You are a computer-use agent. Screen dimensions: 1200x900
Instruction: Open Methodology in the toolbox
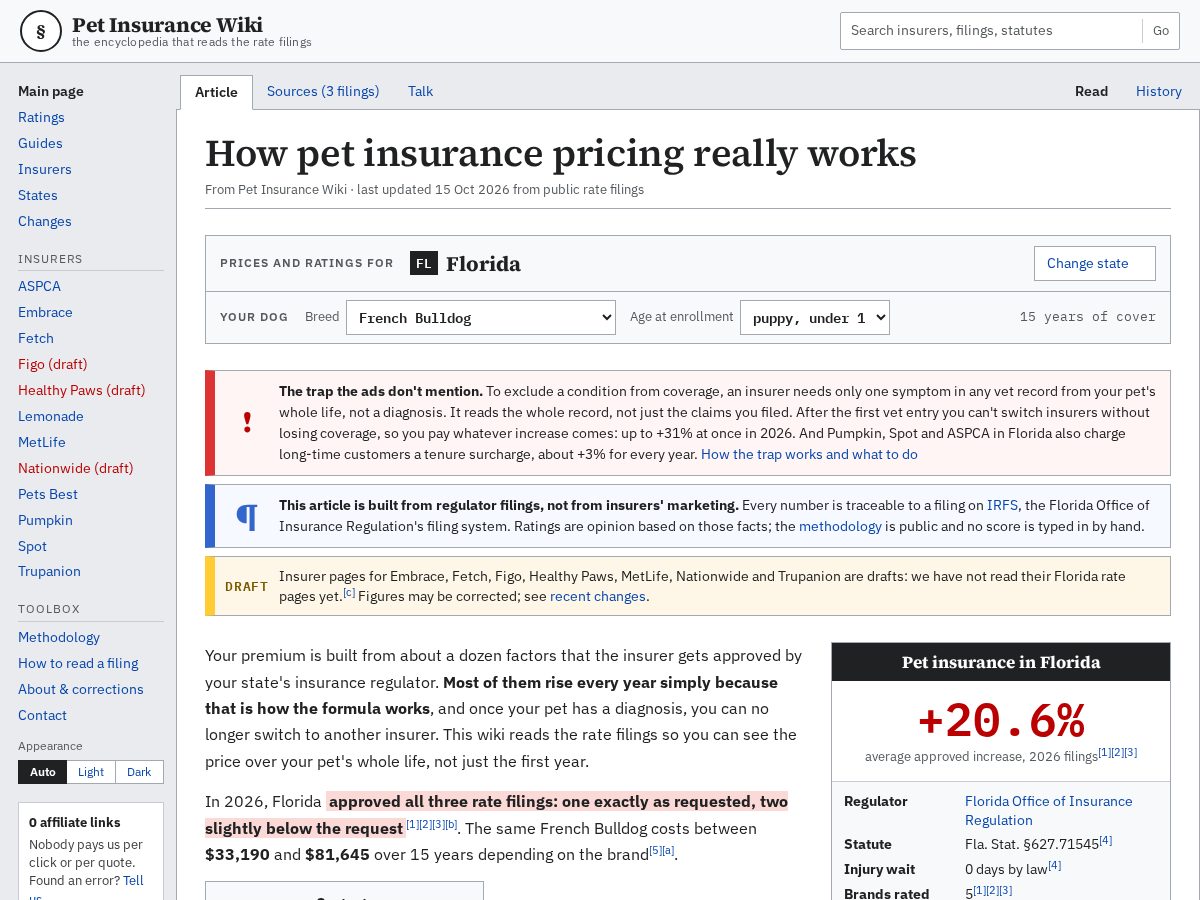59,637
